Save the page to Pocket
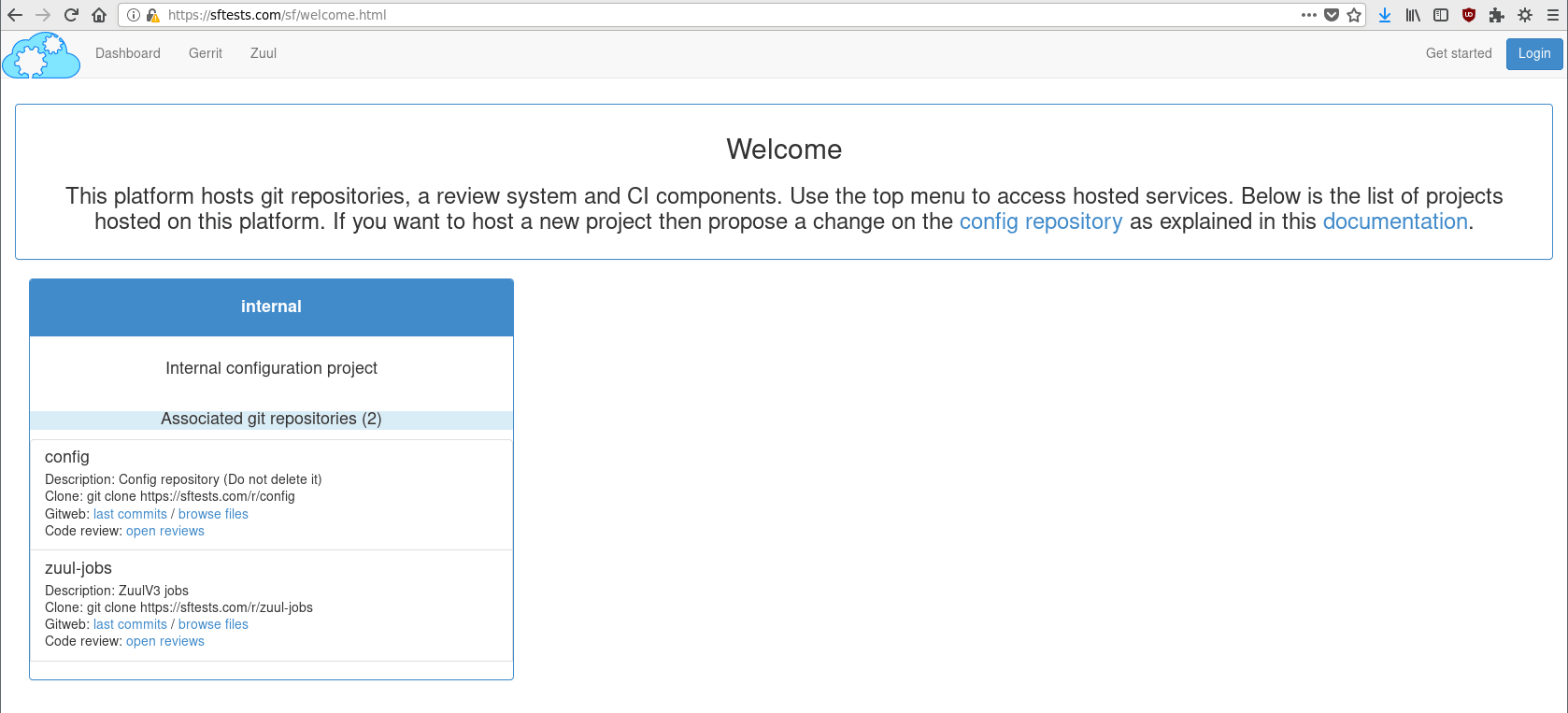 (x=1332, y=15)
